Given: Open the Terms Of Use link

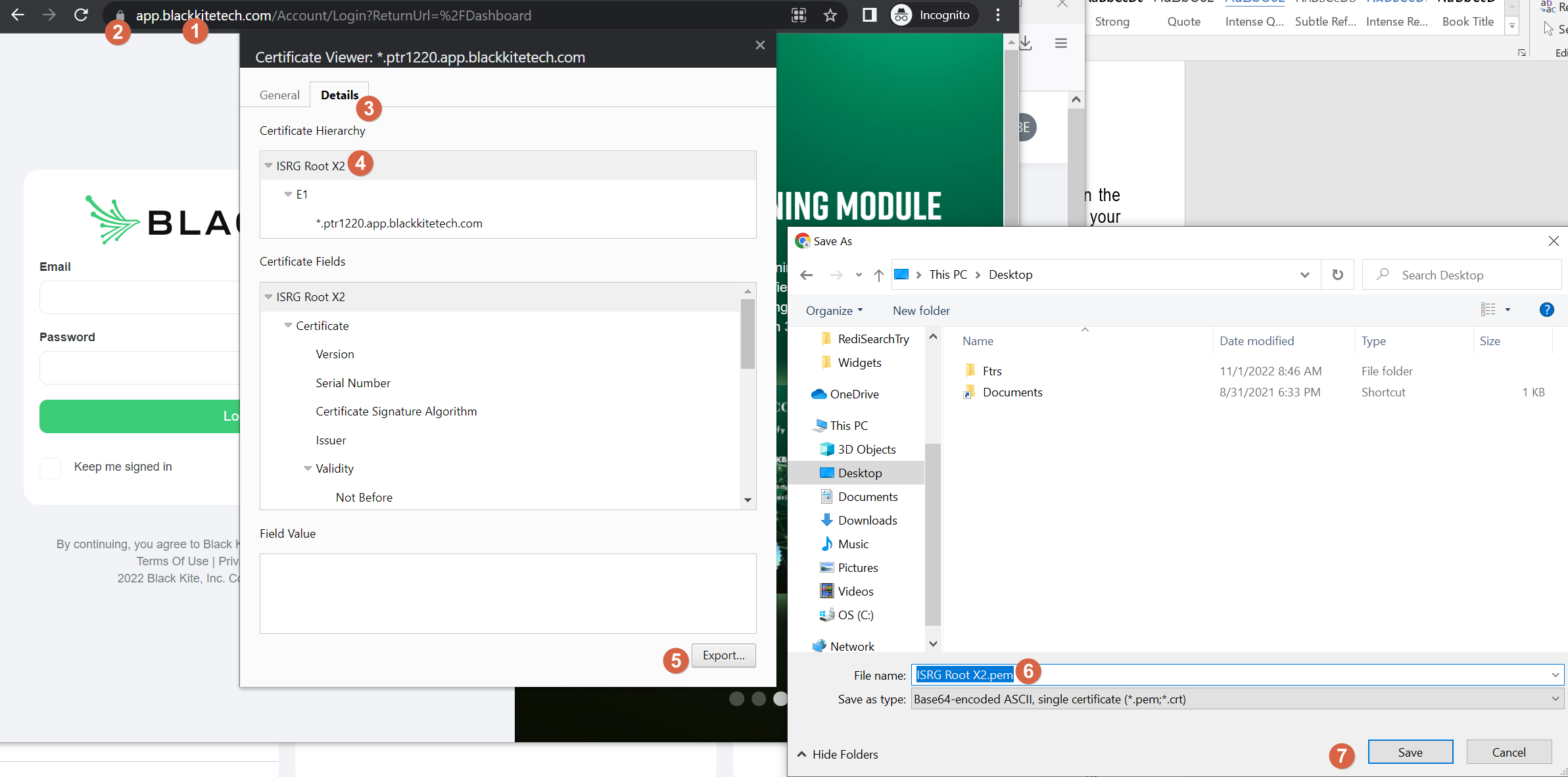Looking at the screenshot, I should click(x=172, y=561).
